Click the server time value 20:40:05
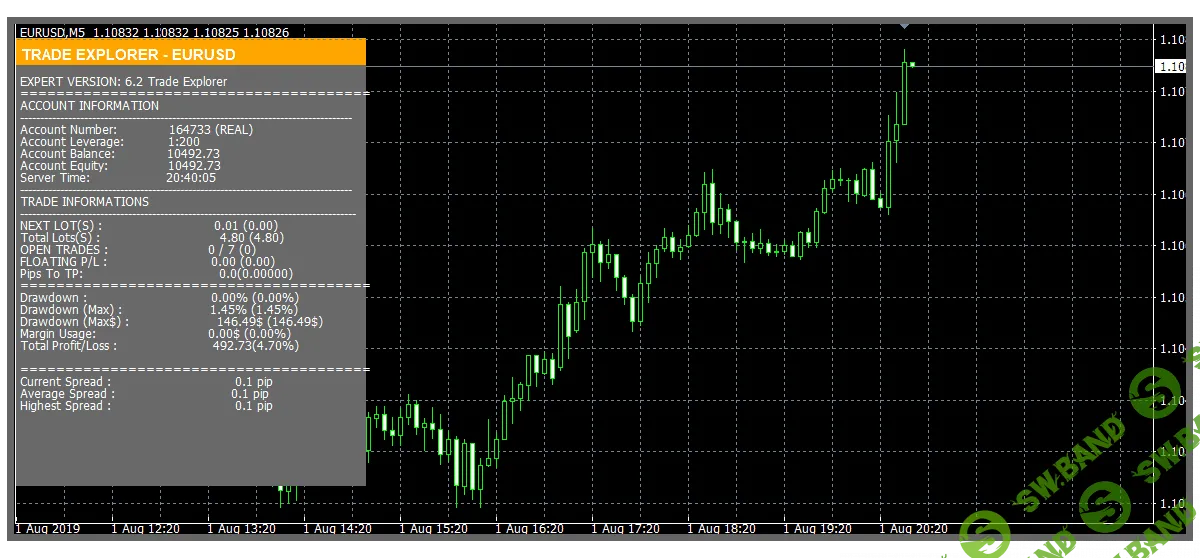 click(191, 178)
